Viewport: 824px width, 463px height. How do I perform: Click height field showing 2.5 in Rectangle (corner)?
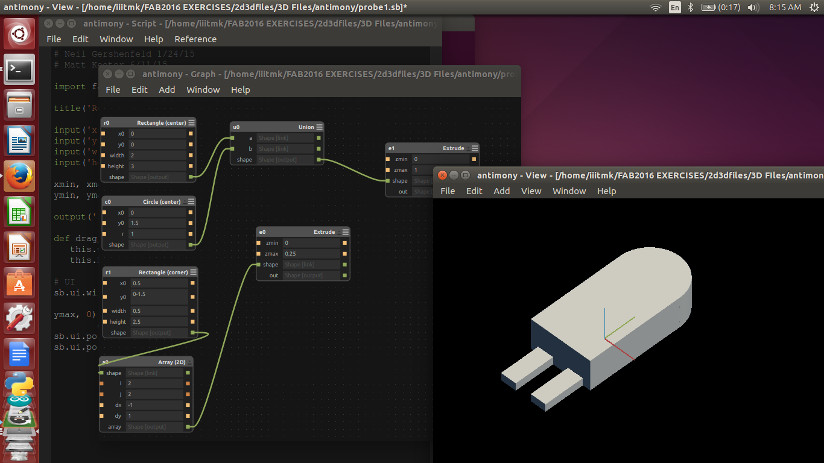pyautogui.click(x=159, y=322)
